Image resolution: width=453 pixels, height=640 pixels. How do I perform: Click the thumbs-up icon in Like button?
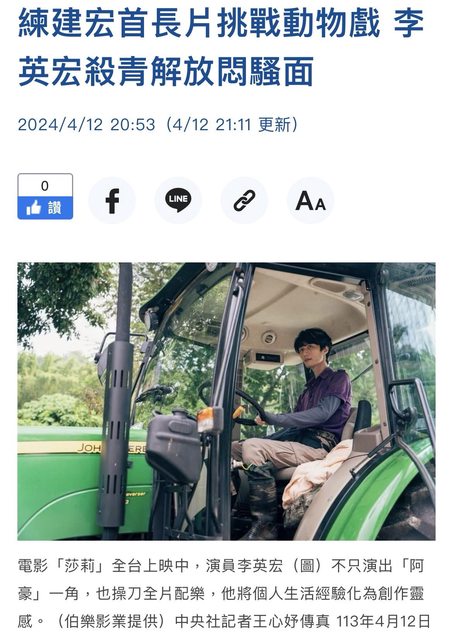[34, 208]
